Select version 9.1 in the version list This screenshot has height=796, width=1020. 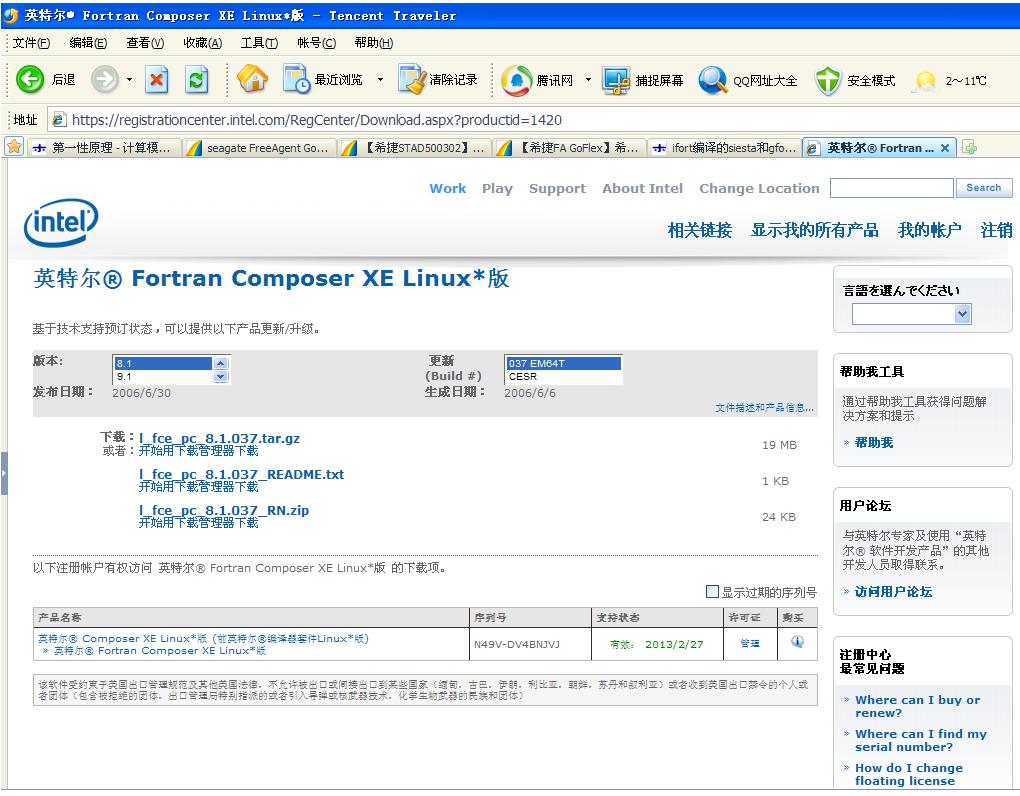(x=163, y=377)
